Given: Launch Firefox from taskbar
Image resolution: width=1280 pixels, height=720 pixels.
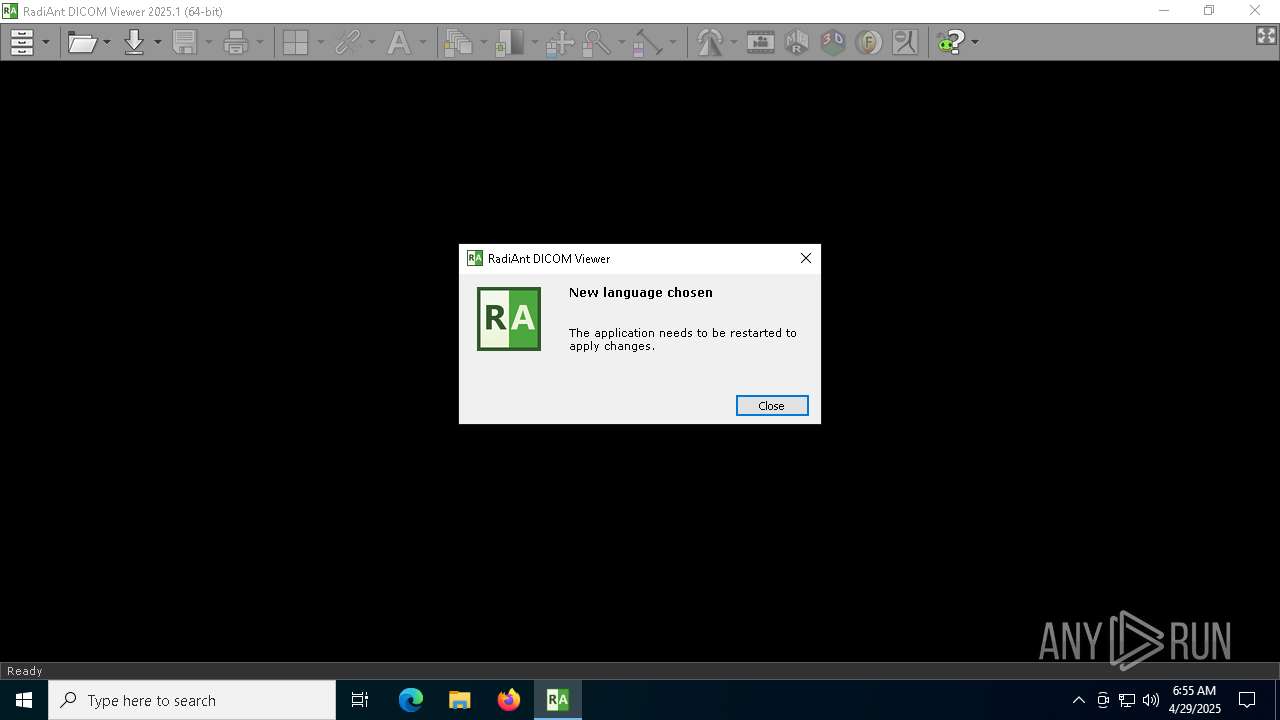Looking at the screenshot, I should click(x=509, y=700).
